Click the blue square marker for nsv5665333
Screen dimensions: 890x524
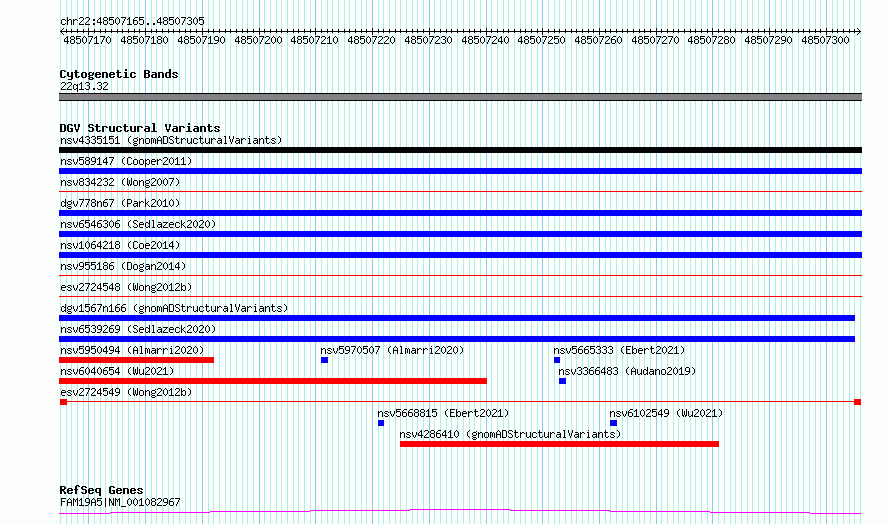(x=557, y=360)
